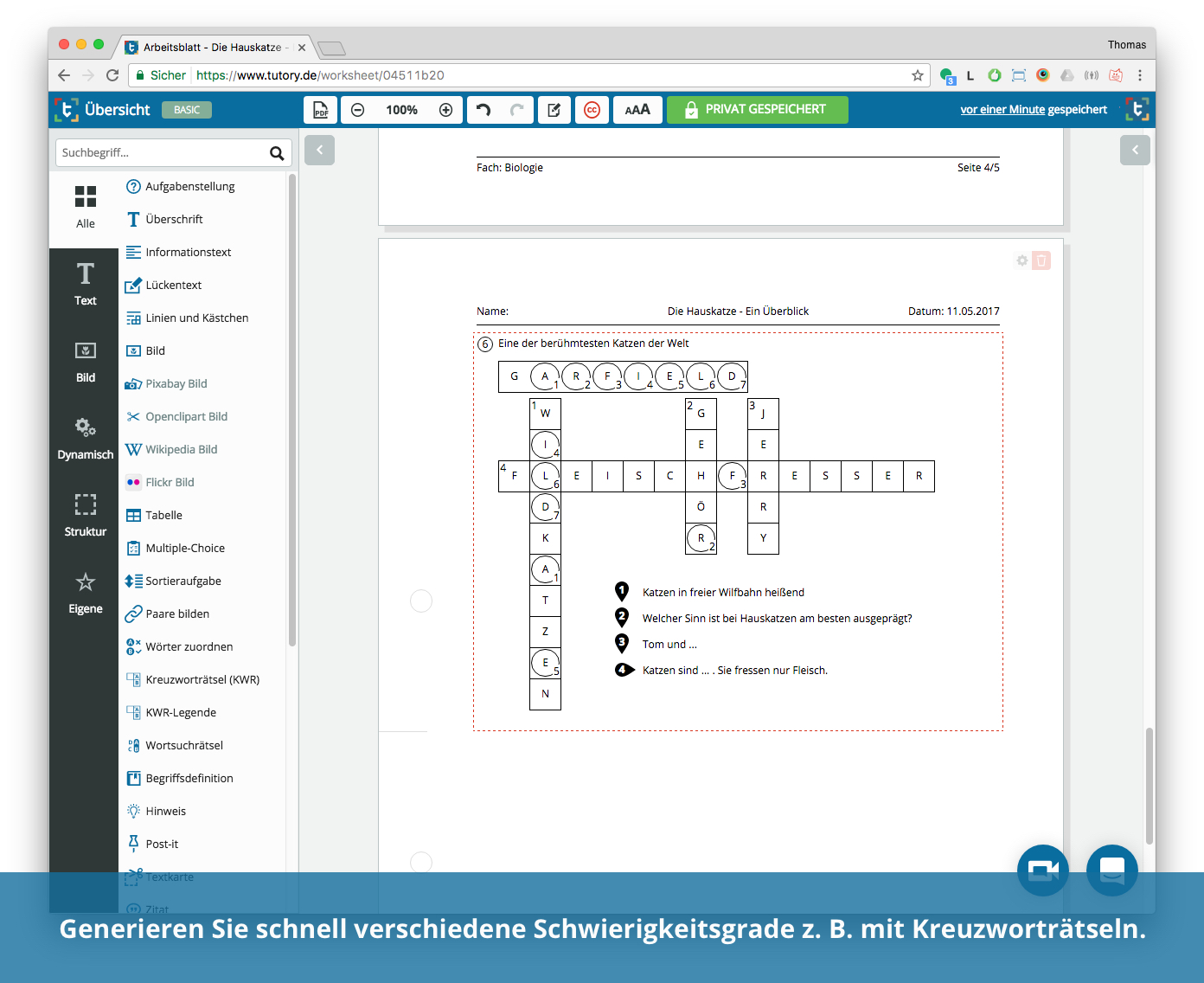Click the BASIC plan badge

187,110
